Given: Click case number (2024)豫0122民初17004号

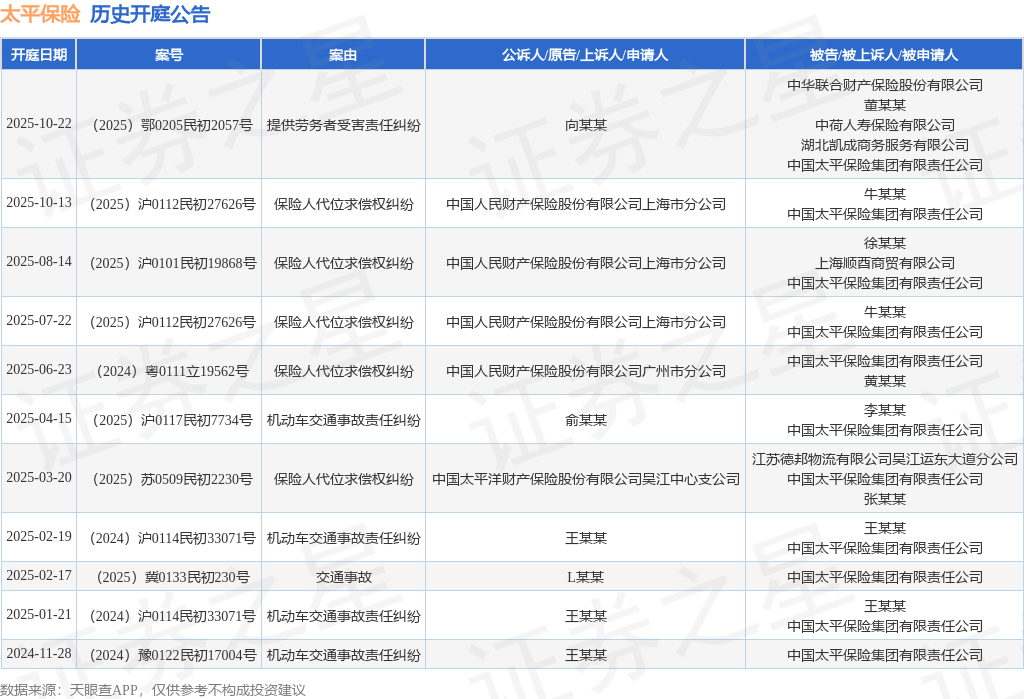Looking at the screenshot, I should pyautogui.click(x=168, y=655).
